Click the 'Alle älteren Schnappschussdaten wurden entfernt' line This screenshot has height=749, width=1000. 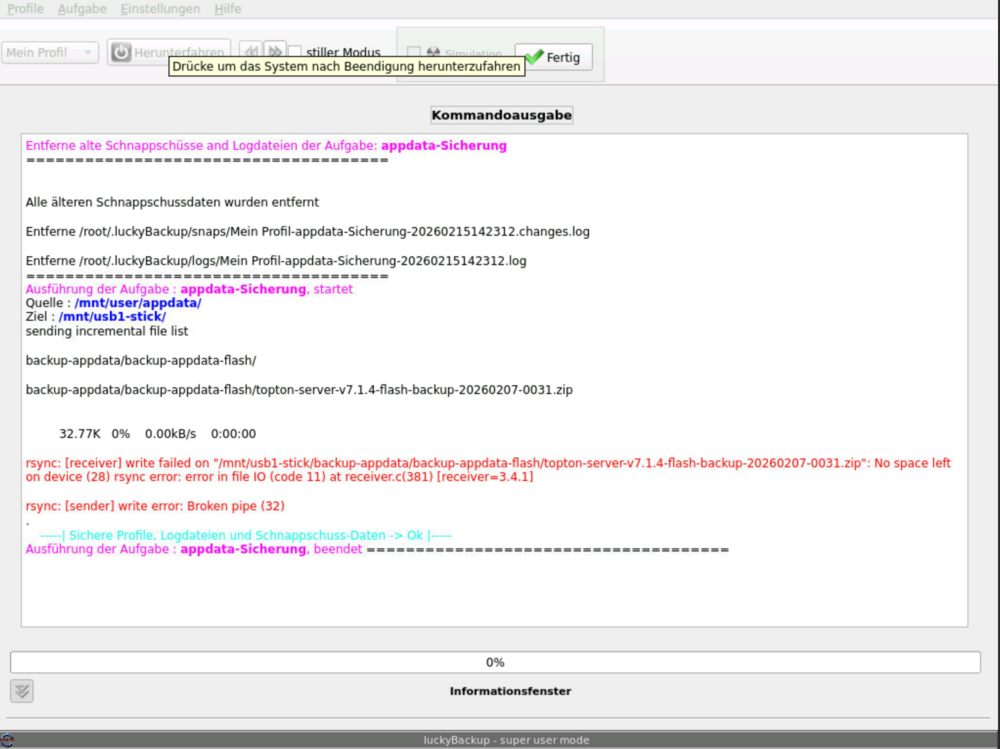[172, 202]
